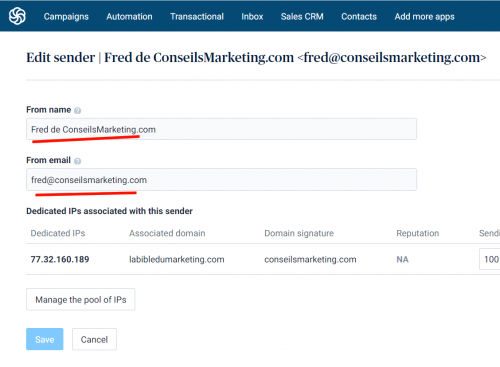Click the Sendinblue logo icon

point(17,16)
